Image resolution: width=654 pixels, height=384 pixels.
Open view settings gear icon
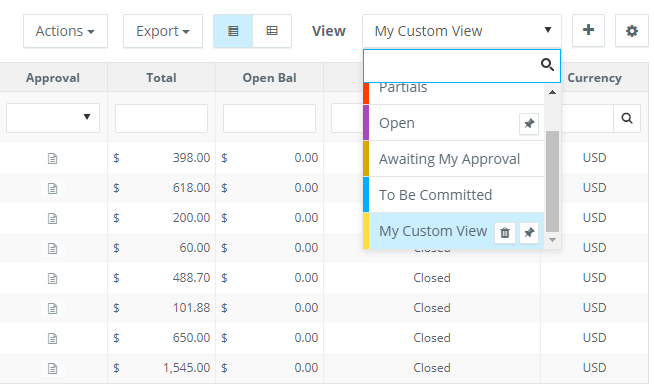tap(632, 30)
